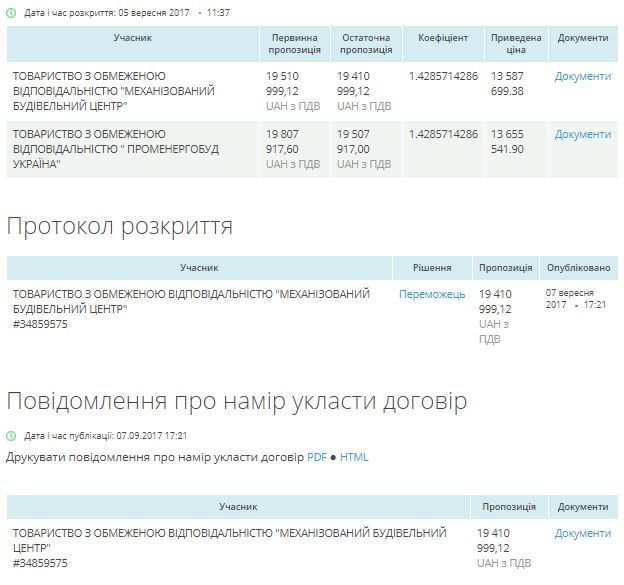Select the Документи header of the contract intent table

583,507
